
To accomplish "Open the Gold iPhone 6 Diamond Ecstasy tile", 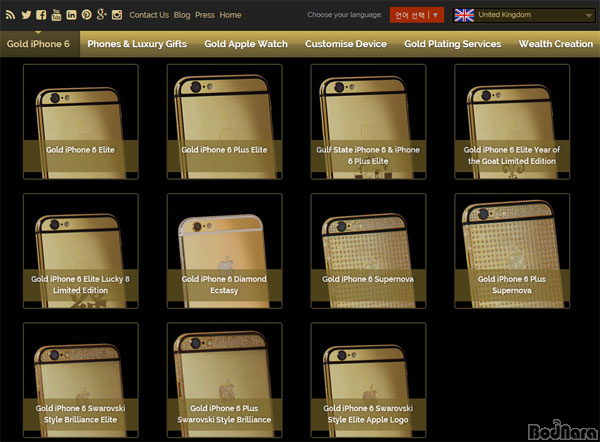I will tap(225, 251).
